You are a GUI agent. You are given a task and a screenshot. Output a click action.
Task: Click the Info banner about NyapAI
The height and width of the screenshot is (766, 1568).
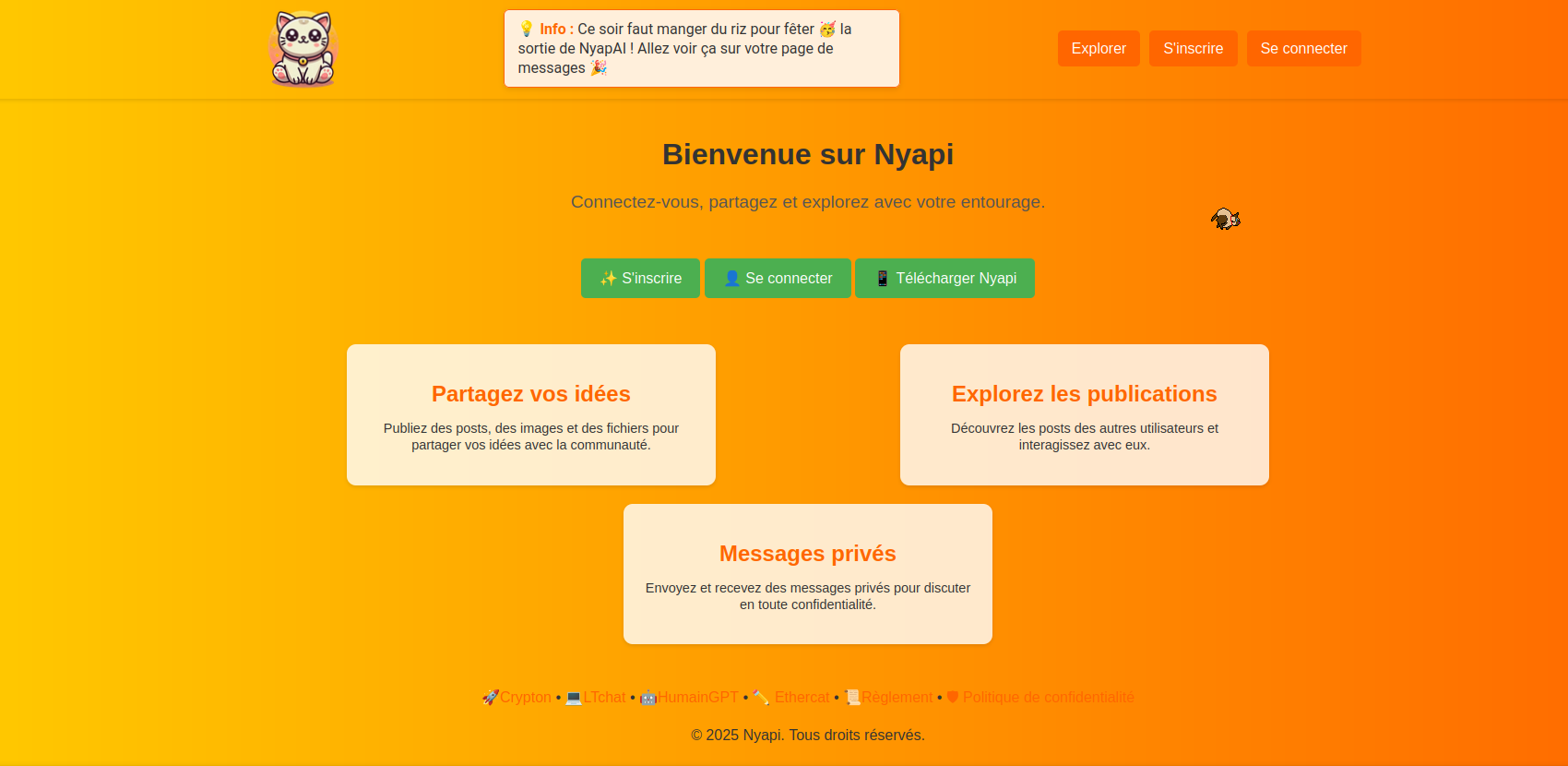coord(701,49)
